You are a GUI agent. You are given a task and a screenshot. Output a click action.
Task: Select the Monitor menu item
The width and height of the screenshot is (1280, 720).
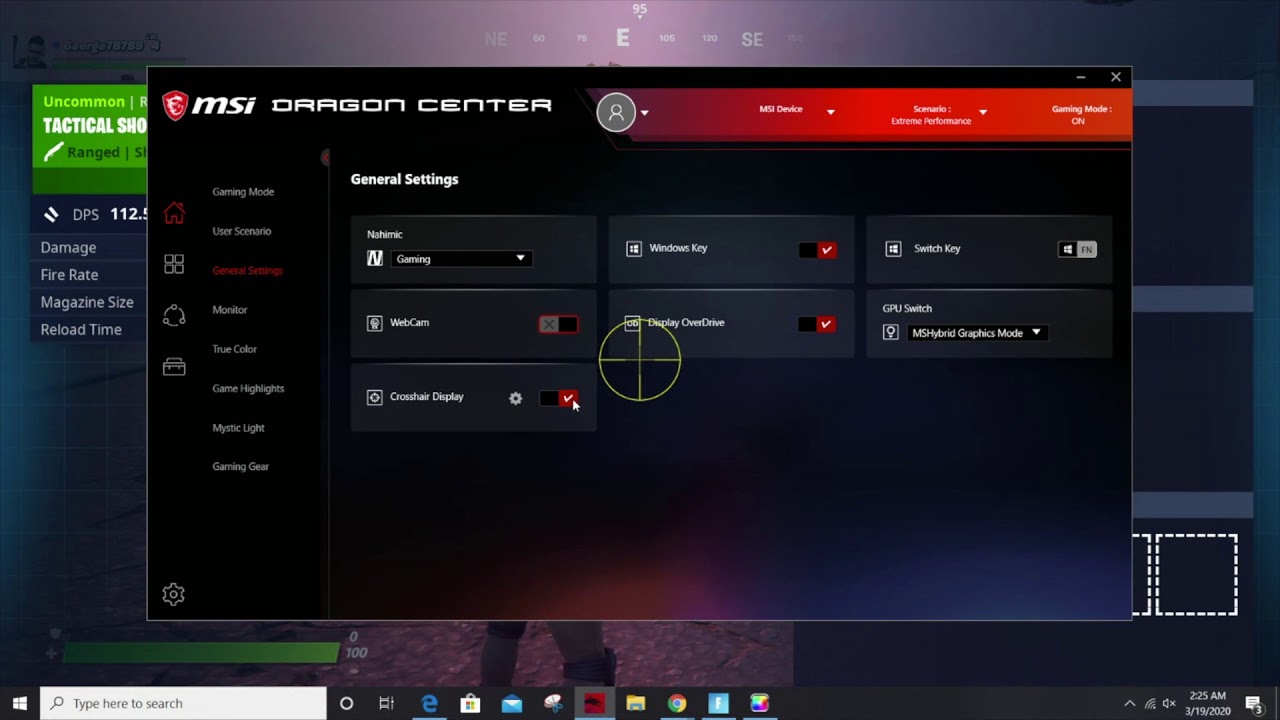click(x=230, y=310)
